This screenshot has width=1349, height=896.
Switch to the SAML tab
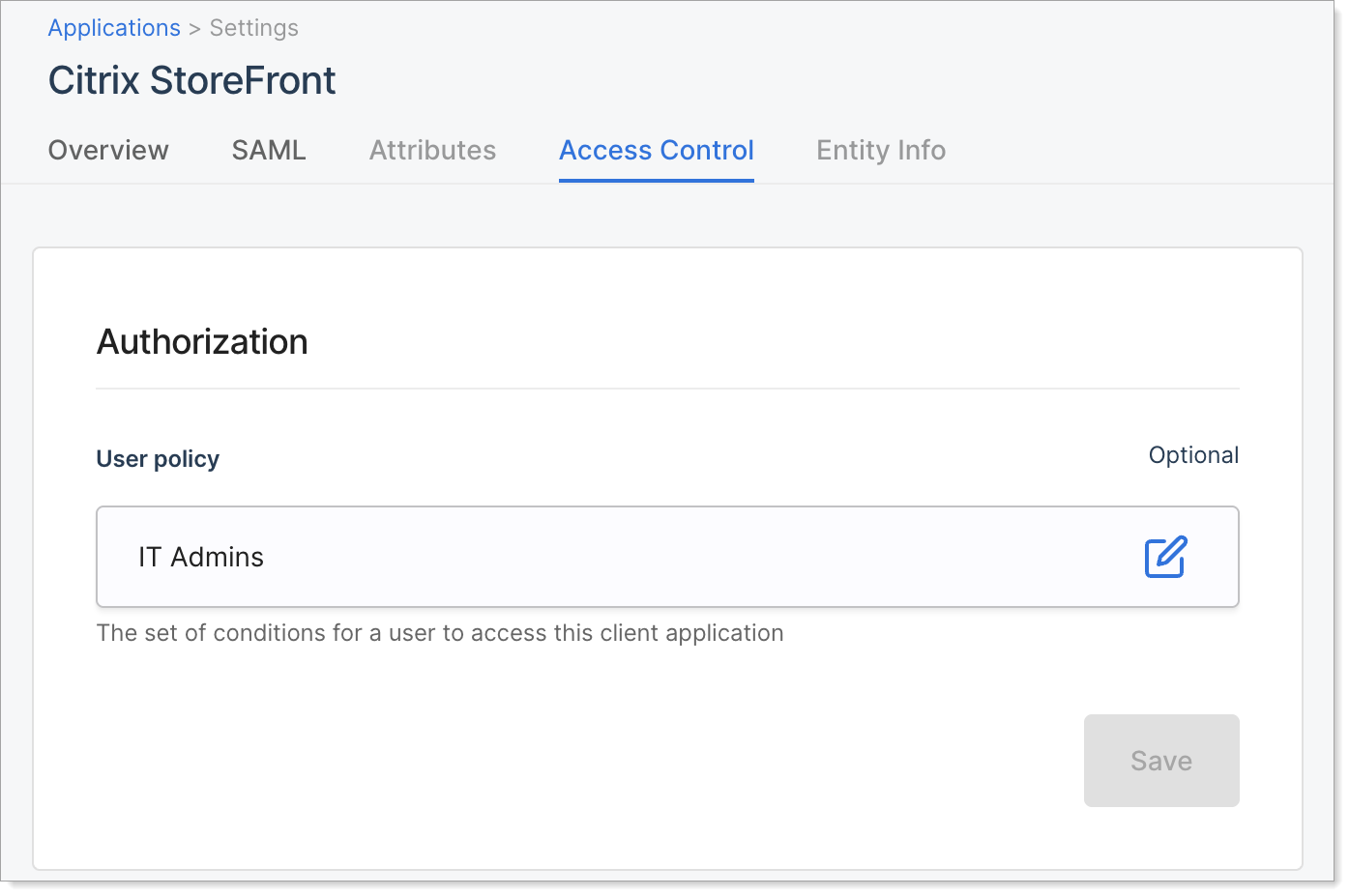pyautogui.click(x=269, y=150)
